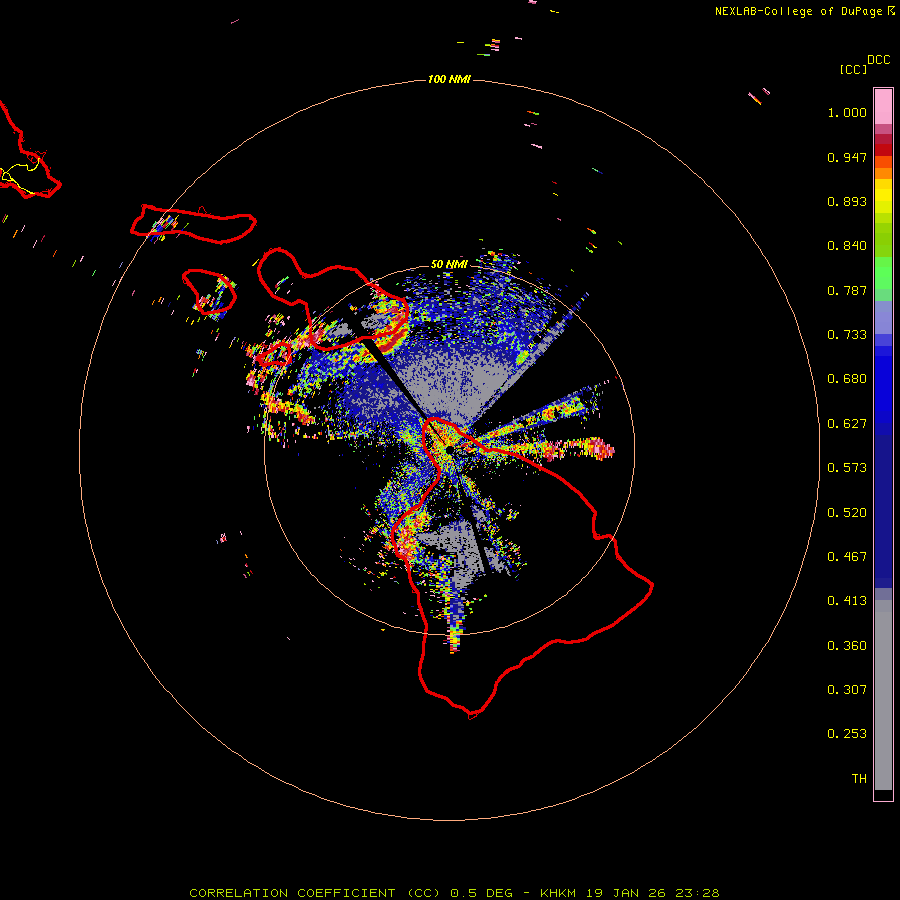Click the 100 NMI range ring label
Viewport: 900px width, 900px height.
[x=449, y=79]
